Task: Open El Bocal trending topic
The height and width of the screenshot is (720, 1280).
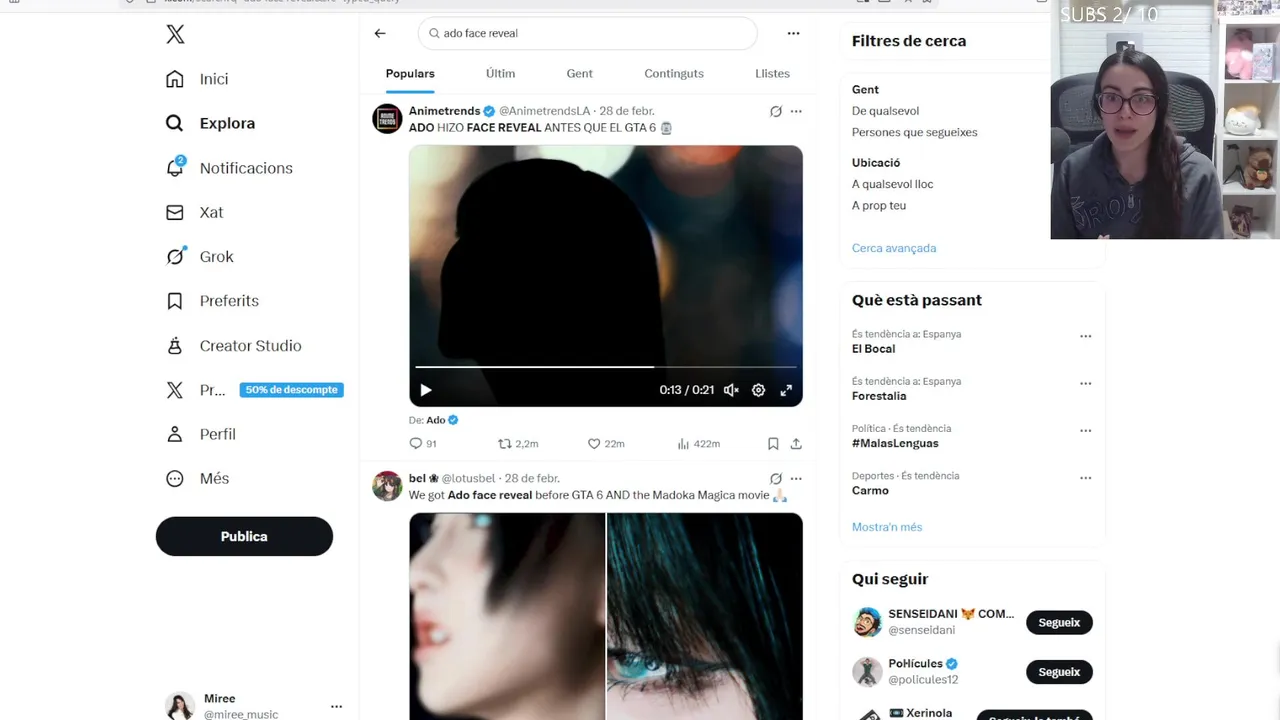Action: click(x=873, y=349)
